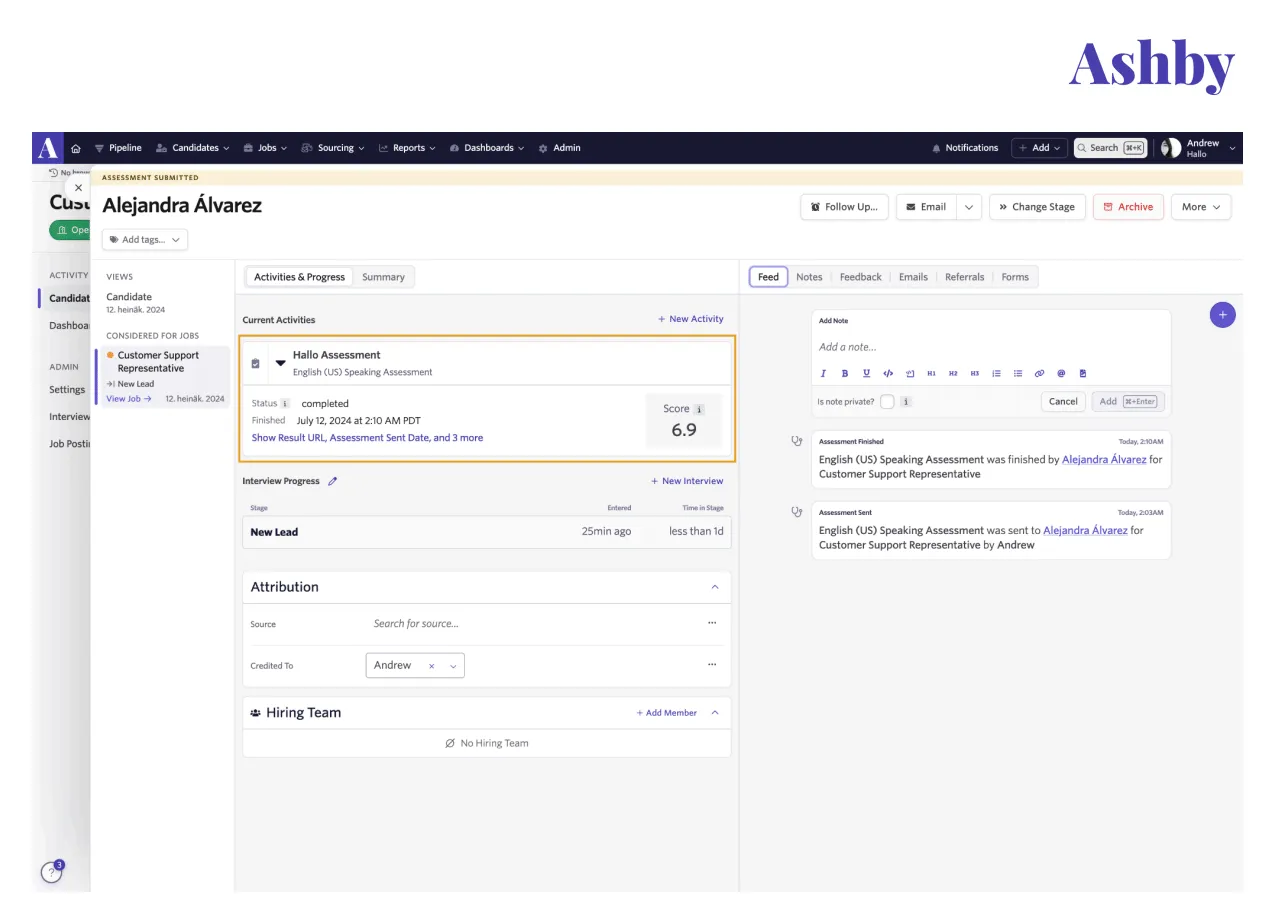1271x920 pixels.
Task: Click 'Show Result URL, Assessment Sent Date' link
Action: click(367, 438)
